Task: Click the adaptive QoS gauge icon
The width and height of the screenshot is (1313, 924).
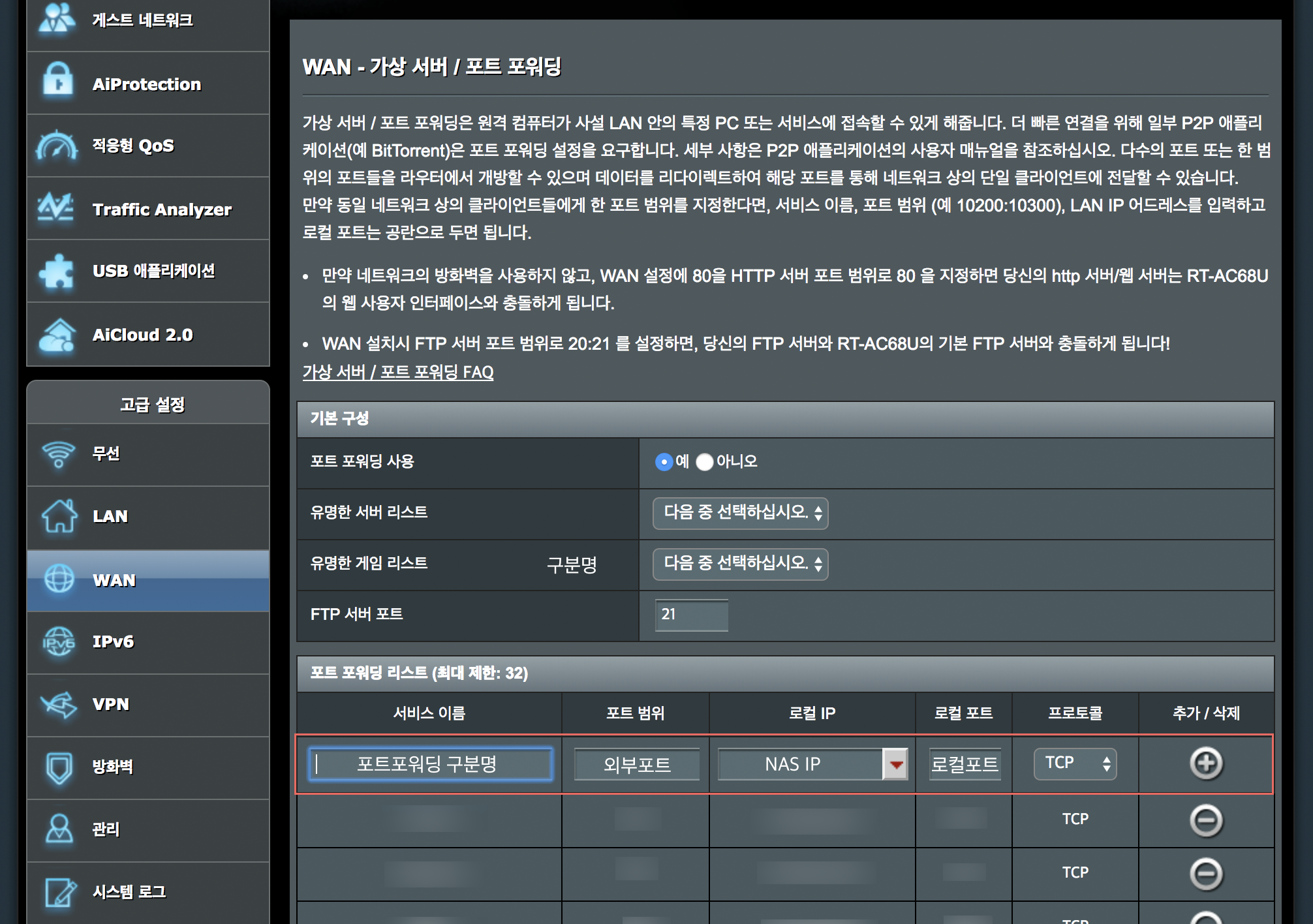Action: pyautogui.click(x=57, y=145)
